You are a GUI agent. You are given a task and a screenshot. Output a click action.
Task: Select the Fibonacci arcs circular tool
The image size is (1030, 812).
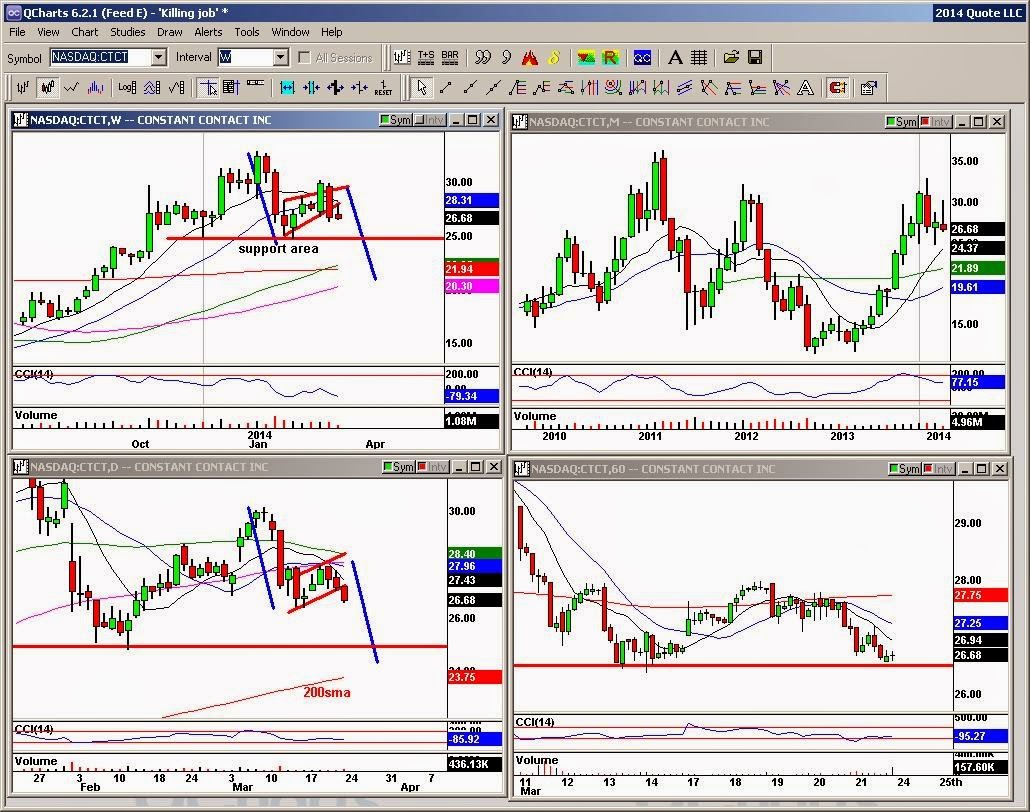(x=614, y=87)
